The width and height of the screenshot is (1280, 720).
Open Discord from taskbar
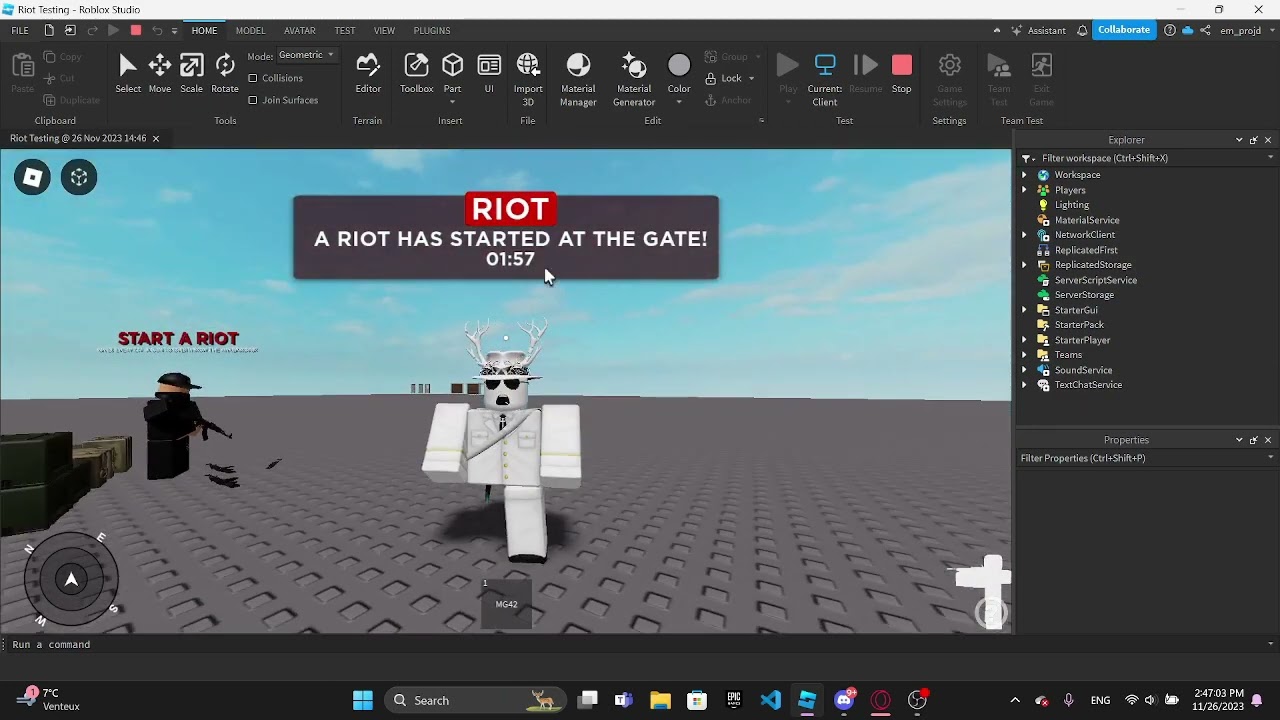click(x=844, y=700)
